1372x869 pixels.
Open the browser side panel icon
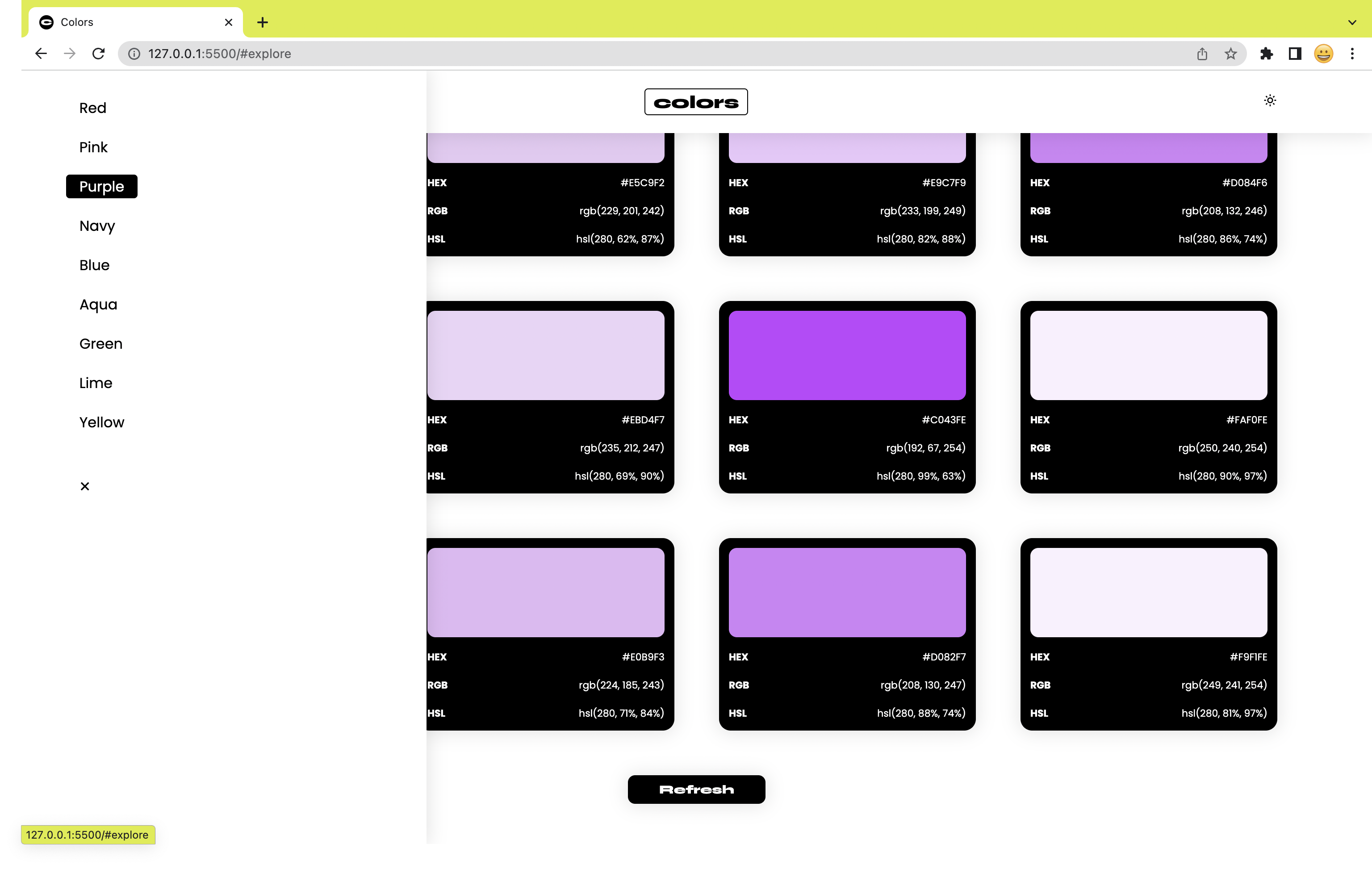(1295, 54)
